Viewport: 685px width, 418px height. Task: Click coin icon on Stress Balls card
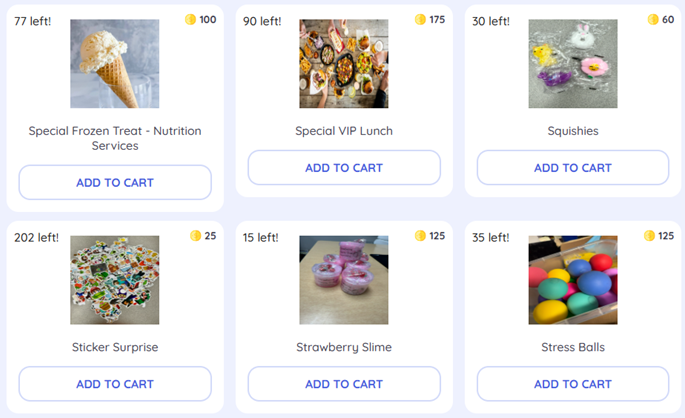(x=650, y=236)
